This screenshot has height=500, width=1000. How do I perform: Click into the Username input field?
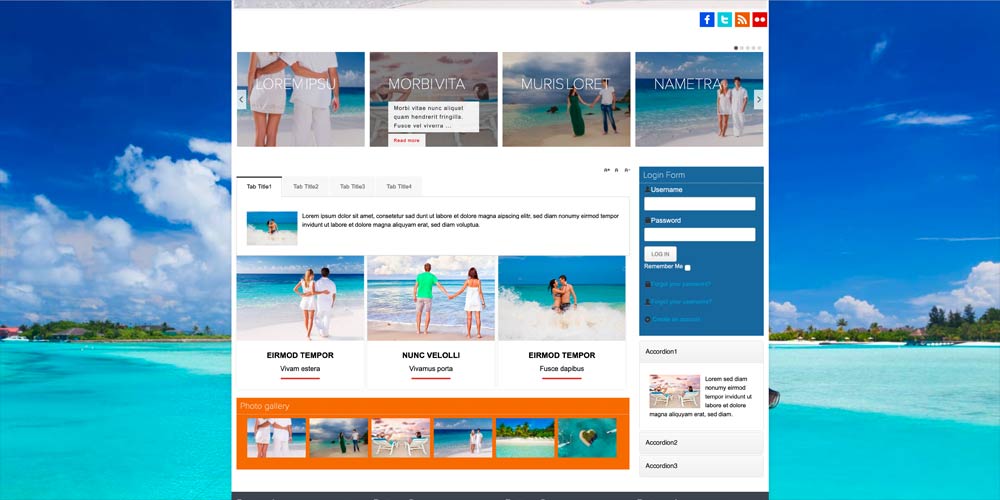pos(700,204)
